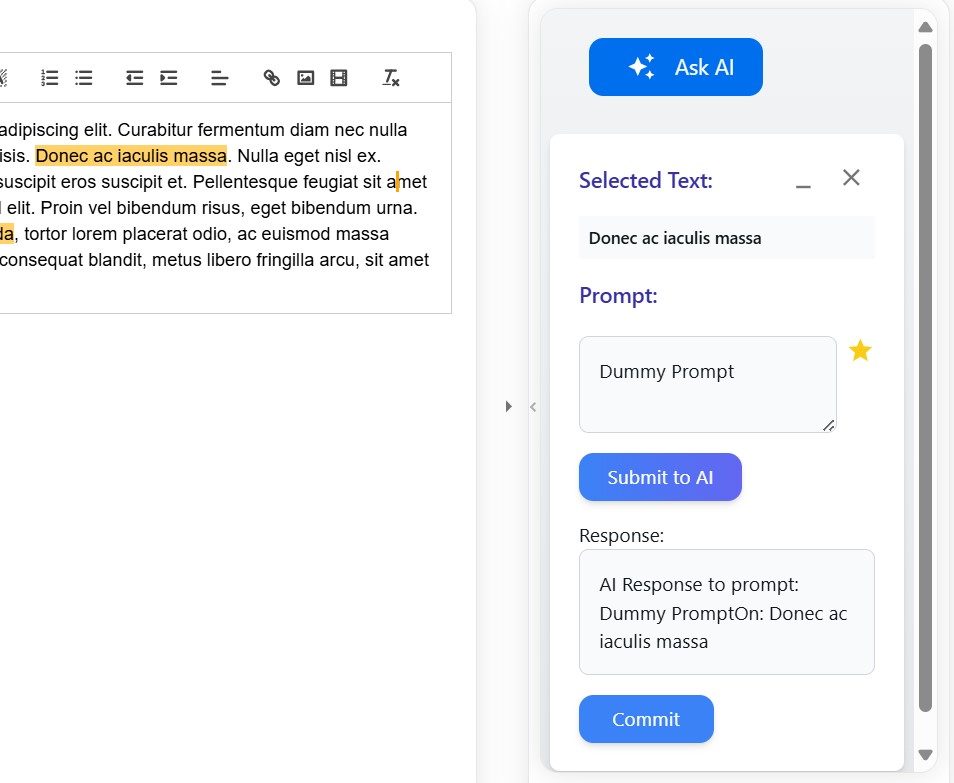The height and width of the screenshot is (783, 954).
Task: Click the resize grip of the prompt box
Action: point(829,425)
